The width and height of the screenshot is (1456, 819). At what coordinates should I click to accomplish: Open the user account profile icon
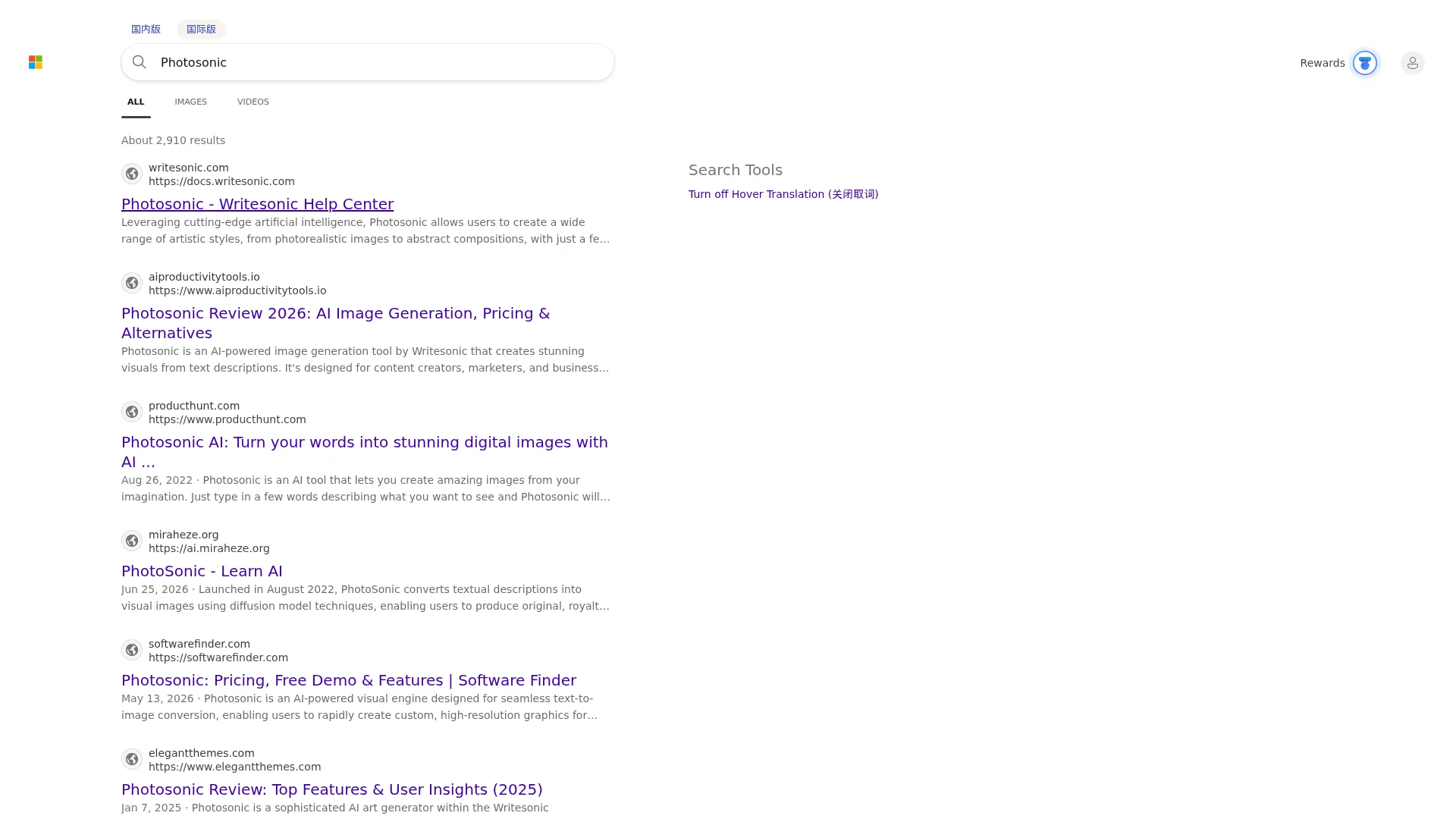point(1413,63)
